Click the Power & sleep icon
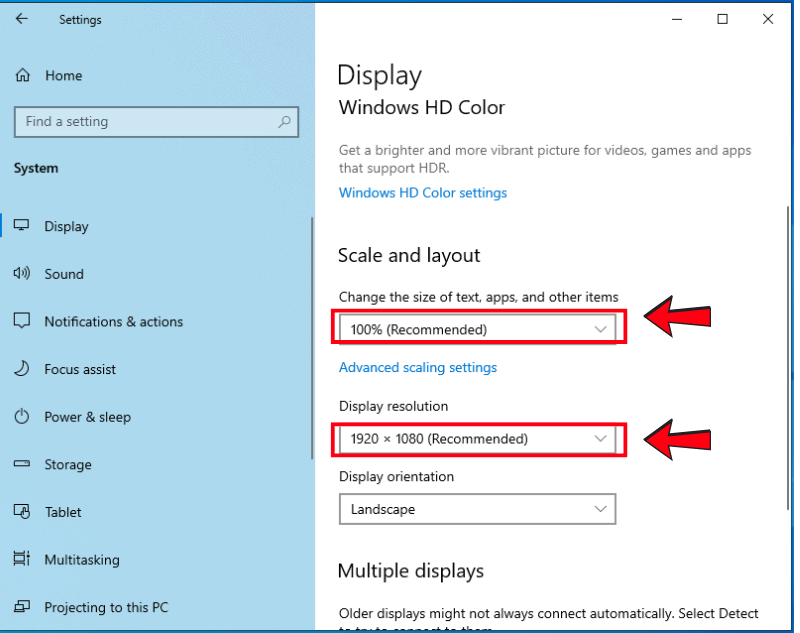The width and height of the screenshot is (800, 633). pyautogui.click(x=22, y=417)
